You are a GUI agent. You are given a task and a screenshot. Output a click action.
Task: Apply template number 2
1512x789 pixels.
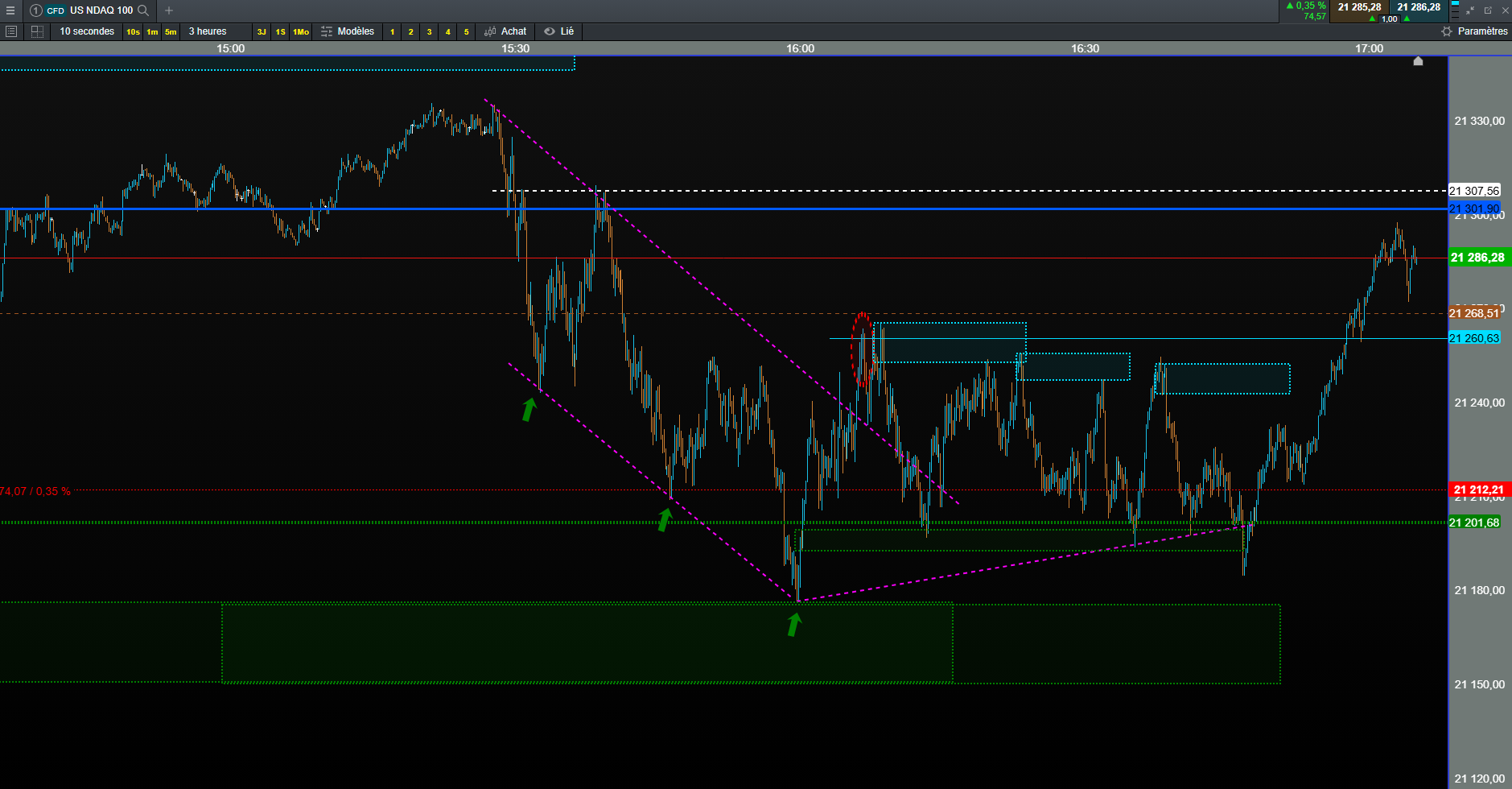pos(410,32)
